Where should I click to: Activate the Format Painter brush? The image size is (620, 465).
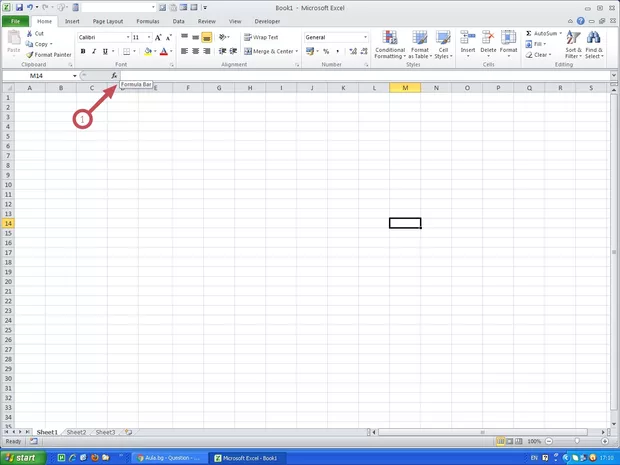pyautogui.click(x=29, y=55)
